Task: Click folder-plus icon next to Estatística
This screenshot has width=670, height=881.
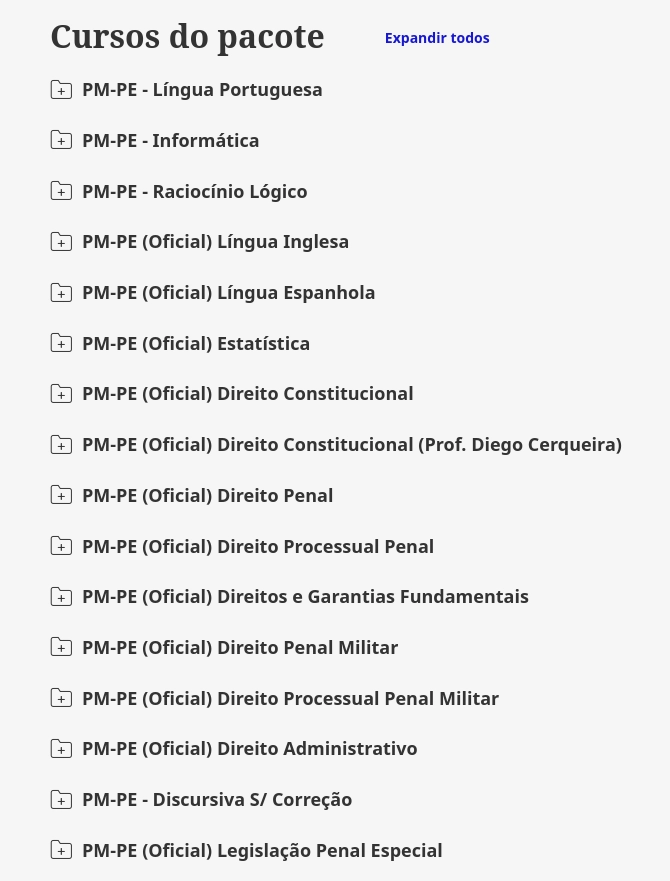Action: (x=61, y=343)
